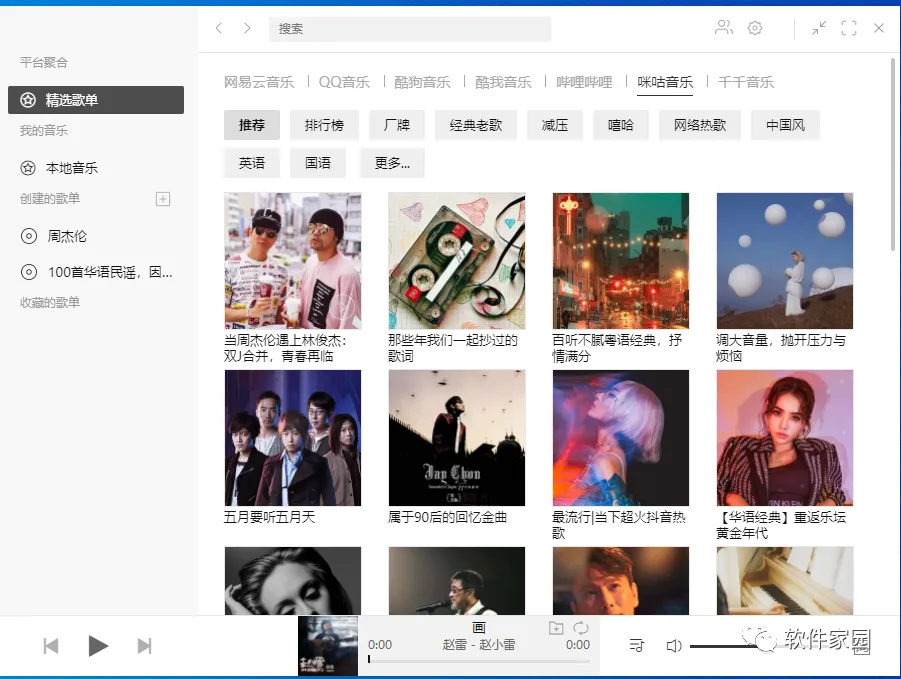901x679 pixels.
Task: Select the 厂牌 category filter
Action: pyautogui.click(x=396, y=125)
